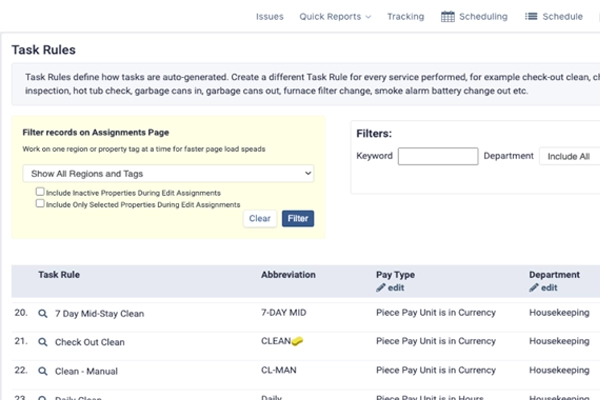The width and height of the screenshot is (600, 400).
Task: Go to the Issues menu item
Action: click(269, 16)
